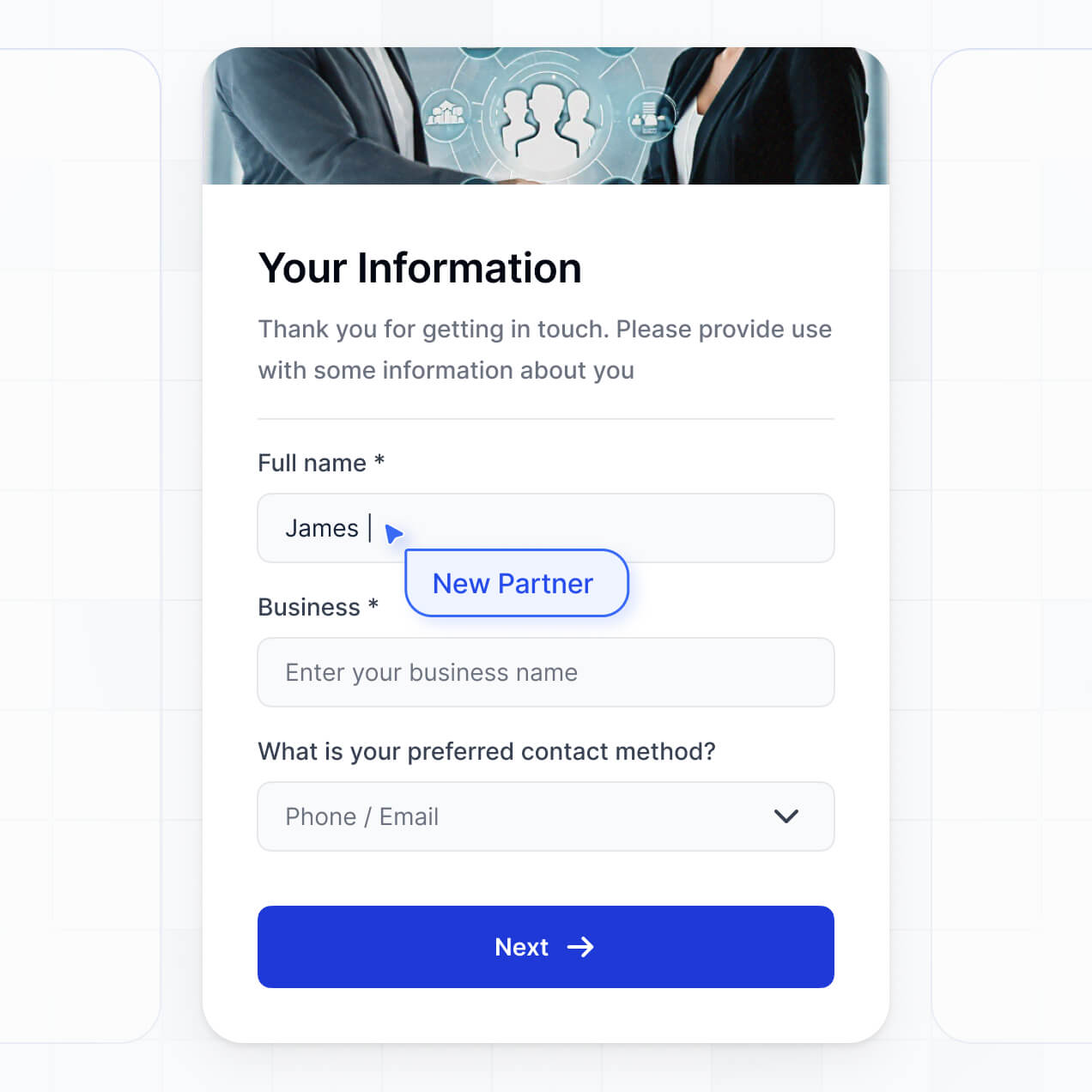Click the Full name field containing James
This screenshot has width=1092, height=1092.
tap(546, 528)
